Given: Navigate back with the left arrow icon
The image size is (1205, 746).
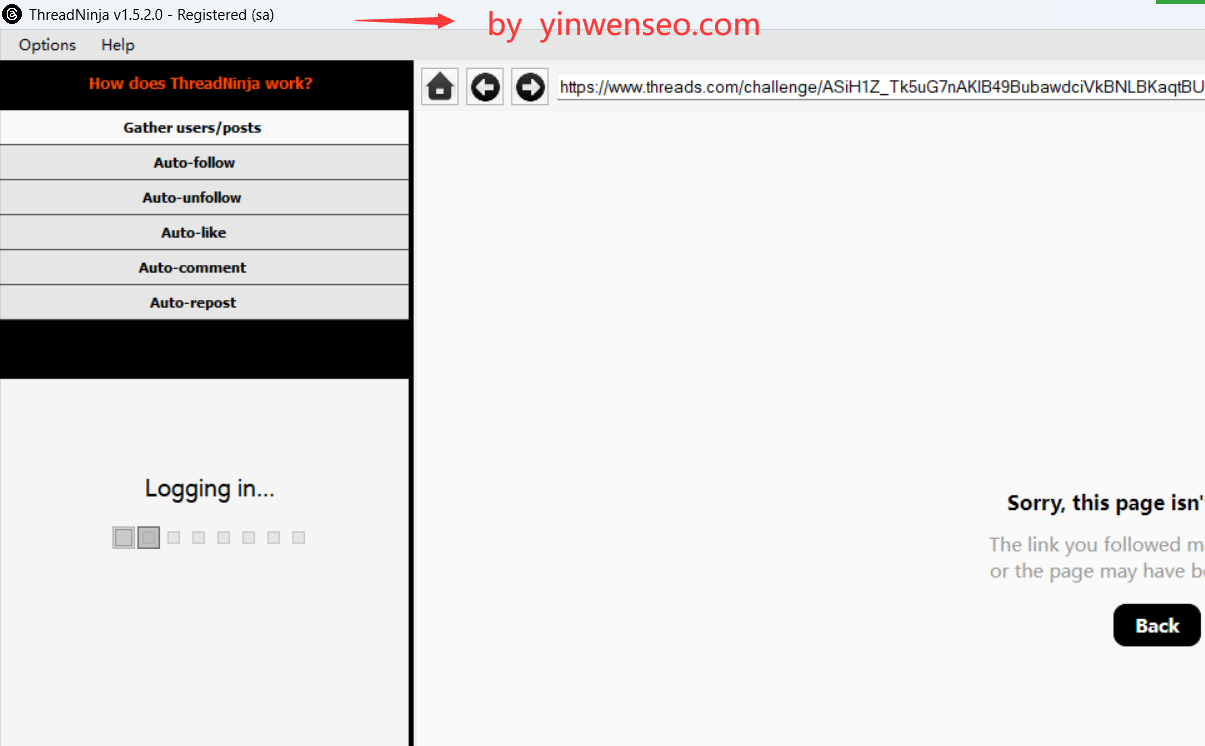Looking at the screenshot, I should tap(485, 87).
